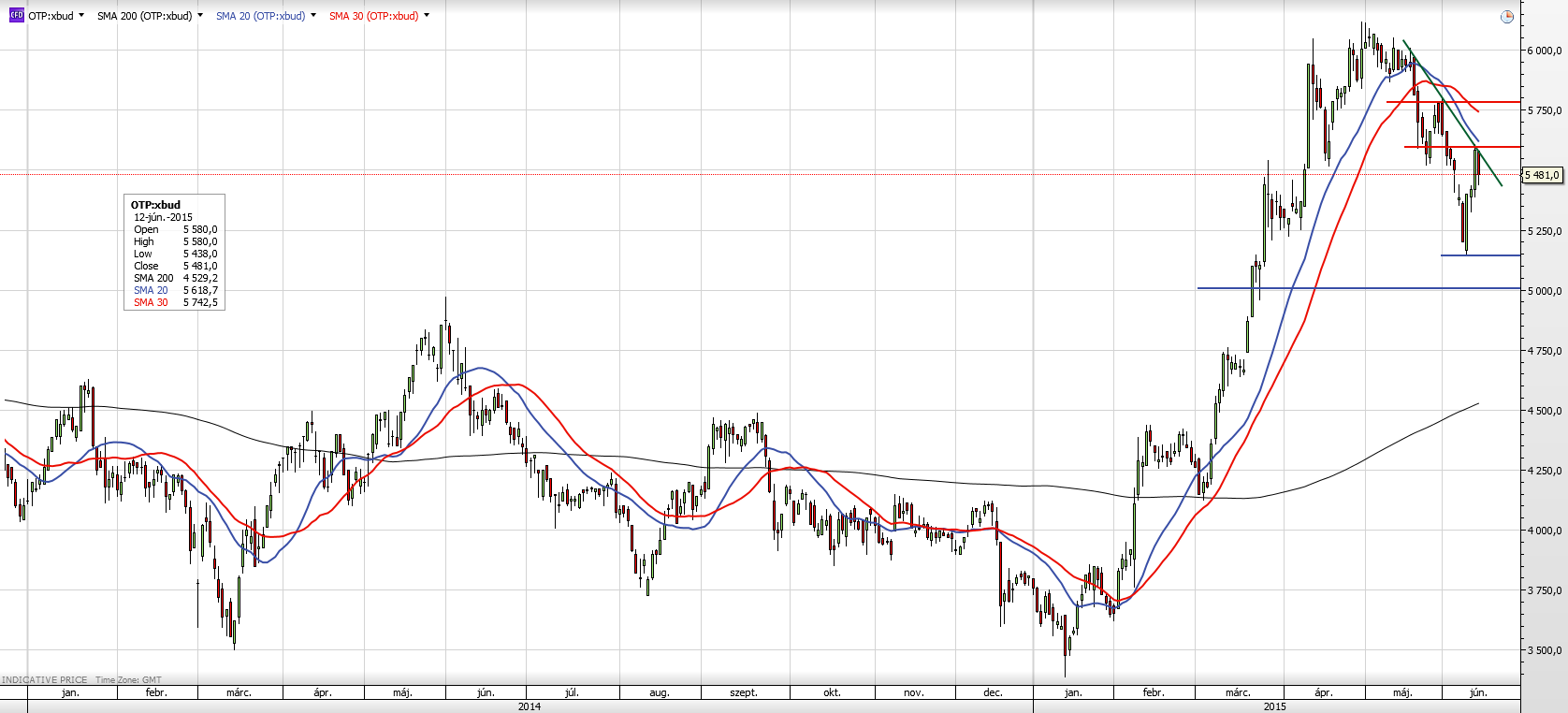Click the 3 500,0 price axis label
1568x713 pixels.
coord(1544,650)
